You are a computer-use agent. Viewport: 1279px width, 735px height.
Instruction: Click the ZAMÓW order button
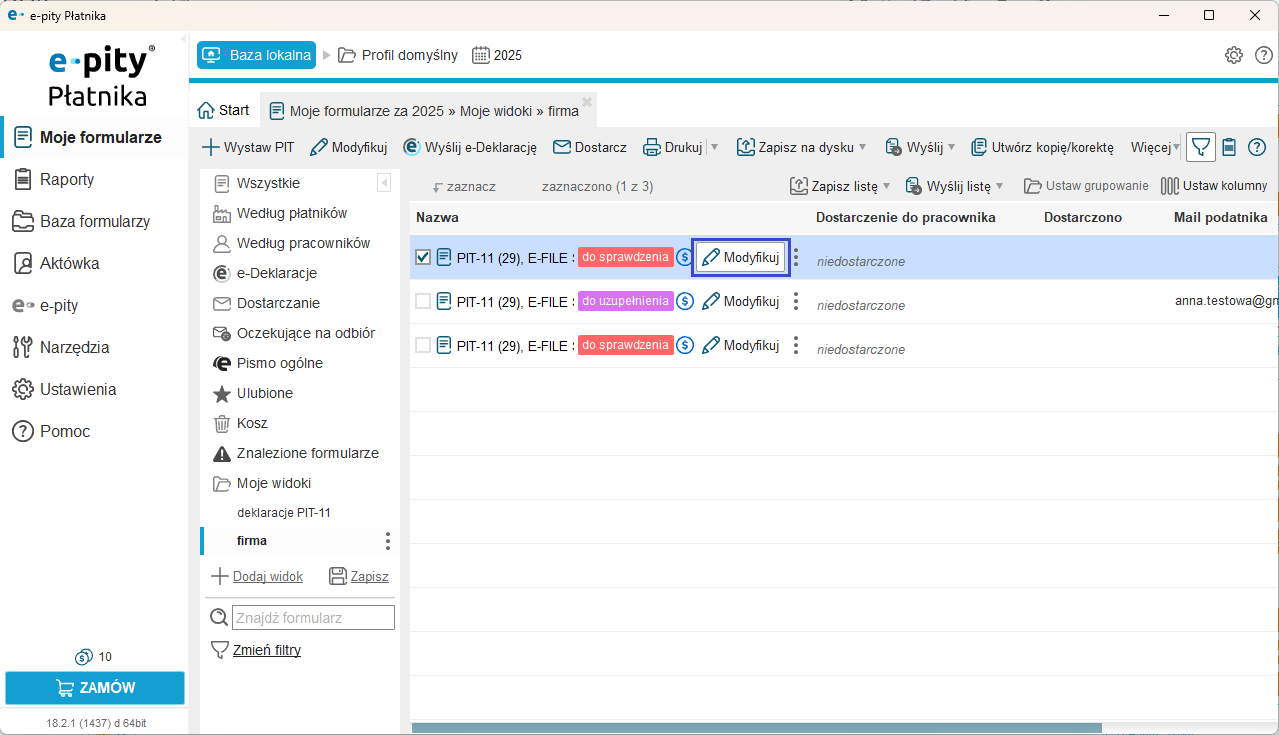[x=95, y=688]
